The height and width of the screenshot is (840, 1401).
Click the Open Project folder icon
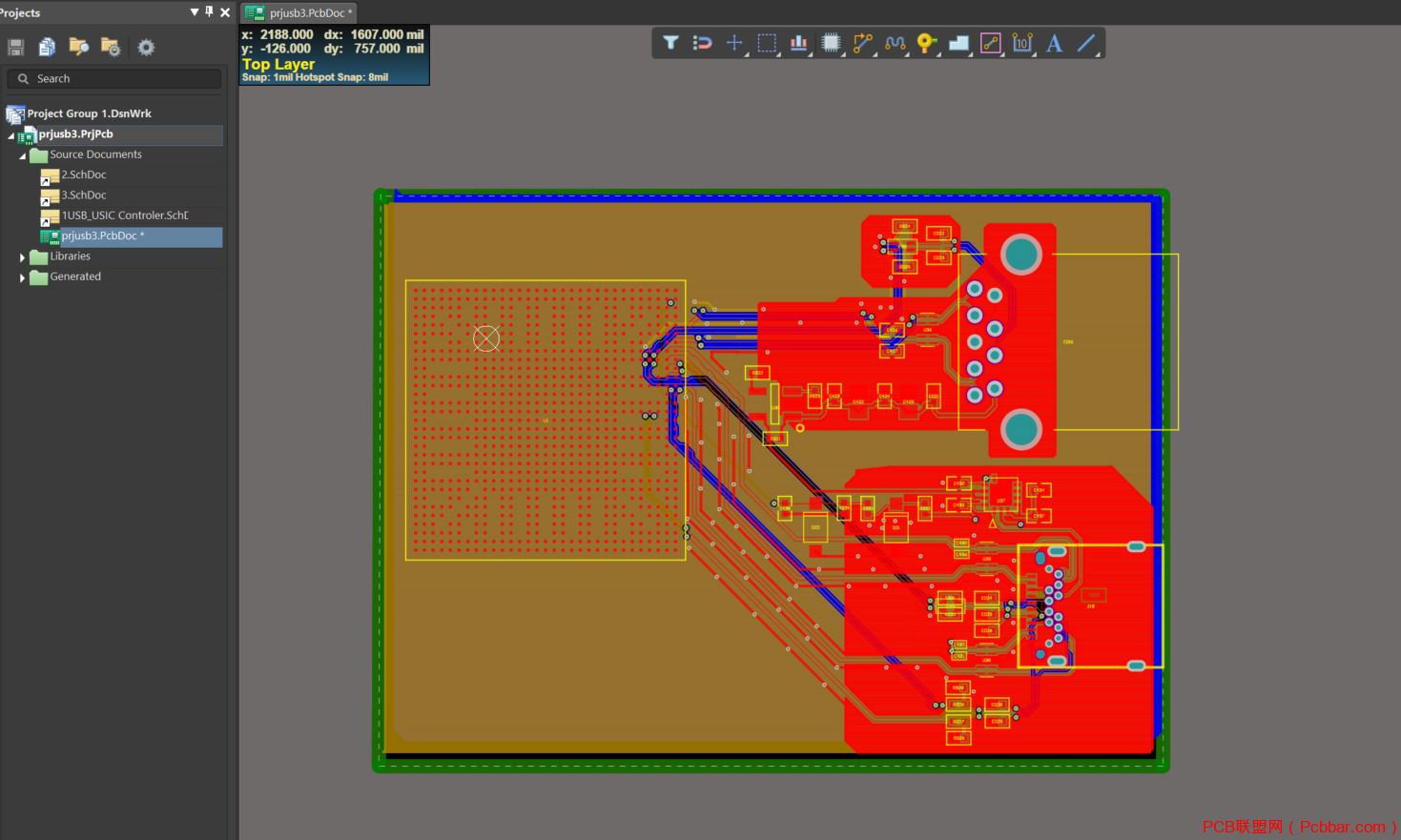pos(79,47)
